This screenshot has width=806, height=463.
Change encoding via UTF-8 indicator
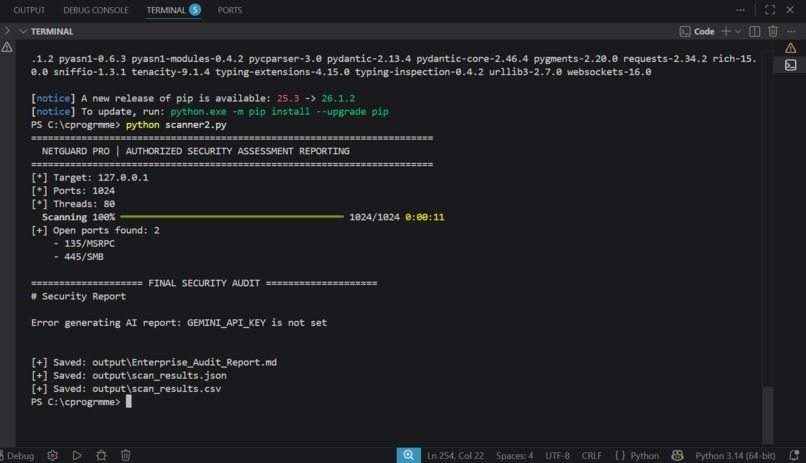(x=557, y=456)
